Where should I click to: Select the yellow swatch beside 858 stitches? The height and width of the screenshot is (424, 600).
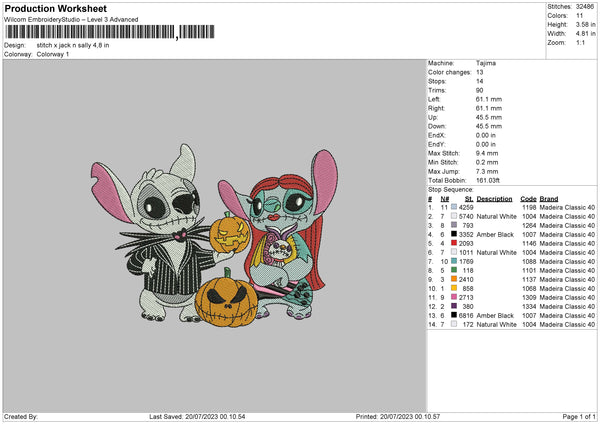(454, 288)
